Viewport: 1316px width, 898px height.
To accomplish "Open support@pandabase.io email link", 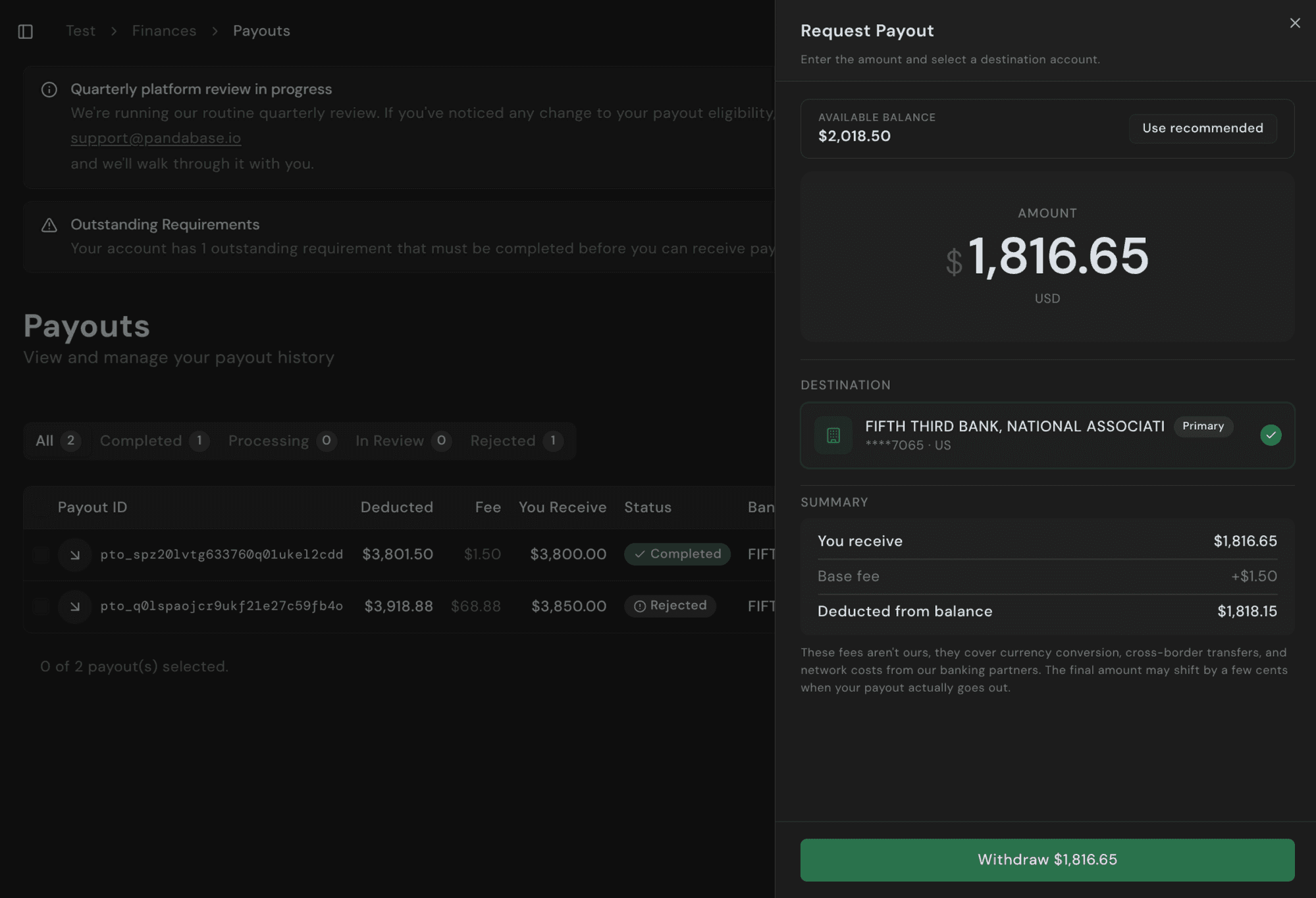I will (155, 138).
